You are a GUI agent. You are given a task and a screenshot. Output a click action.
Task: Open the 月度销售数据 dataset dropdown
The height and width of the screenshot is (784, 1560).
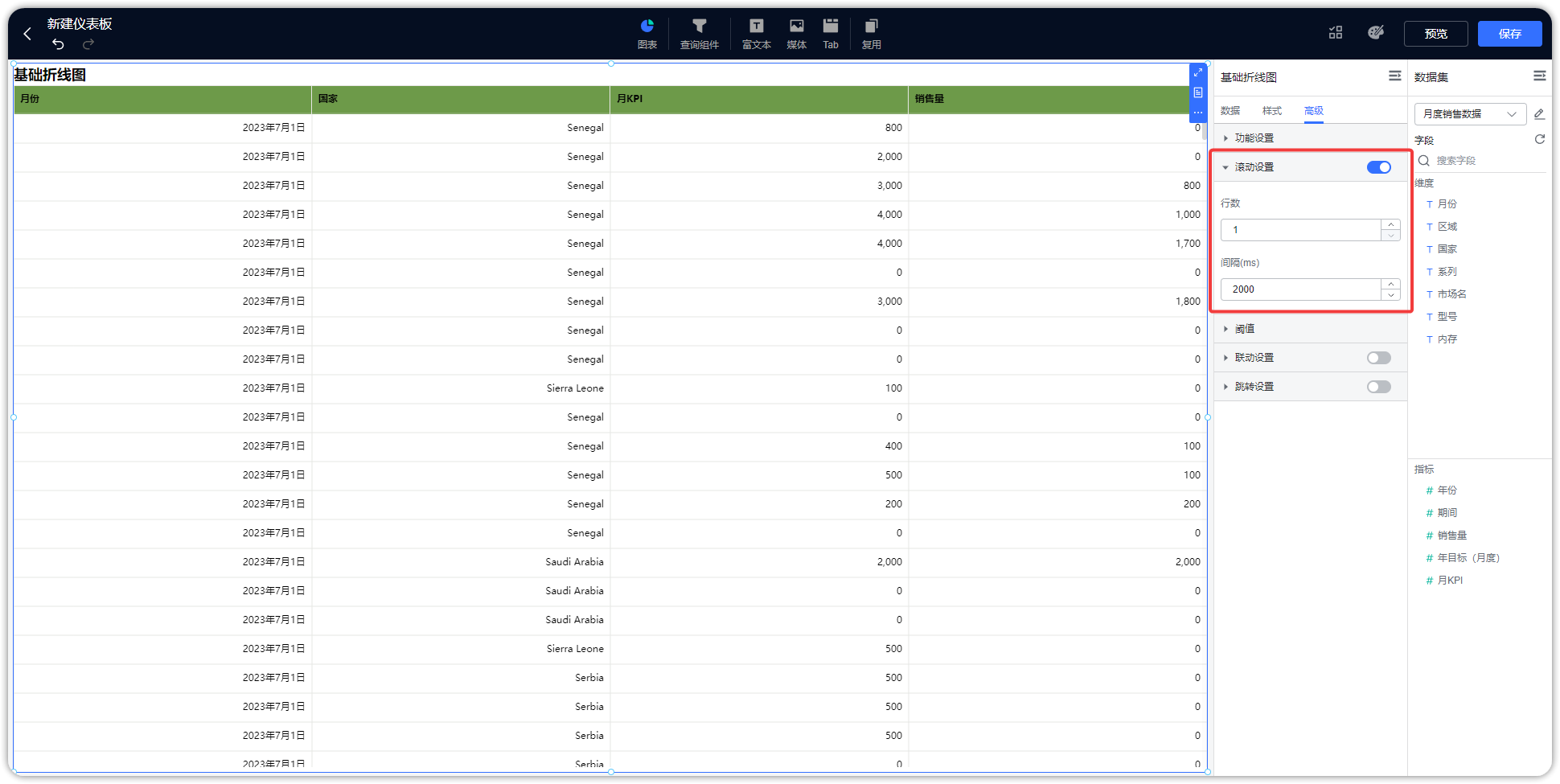(1470, 114)
